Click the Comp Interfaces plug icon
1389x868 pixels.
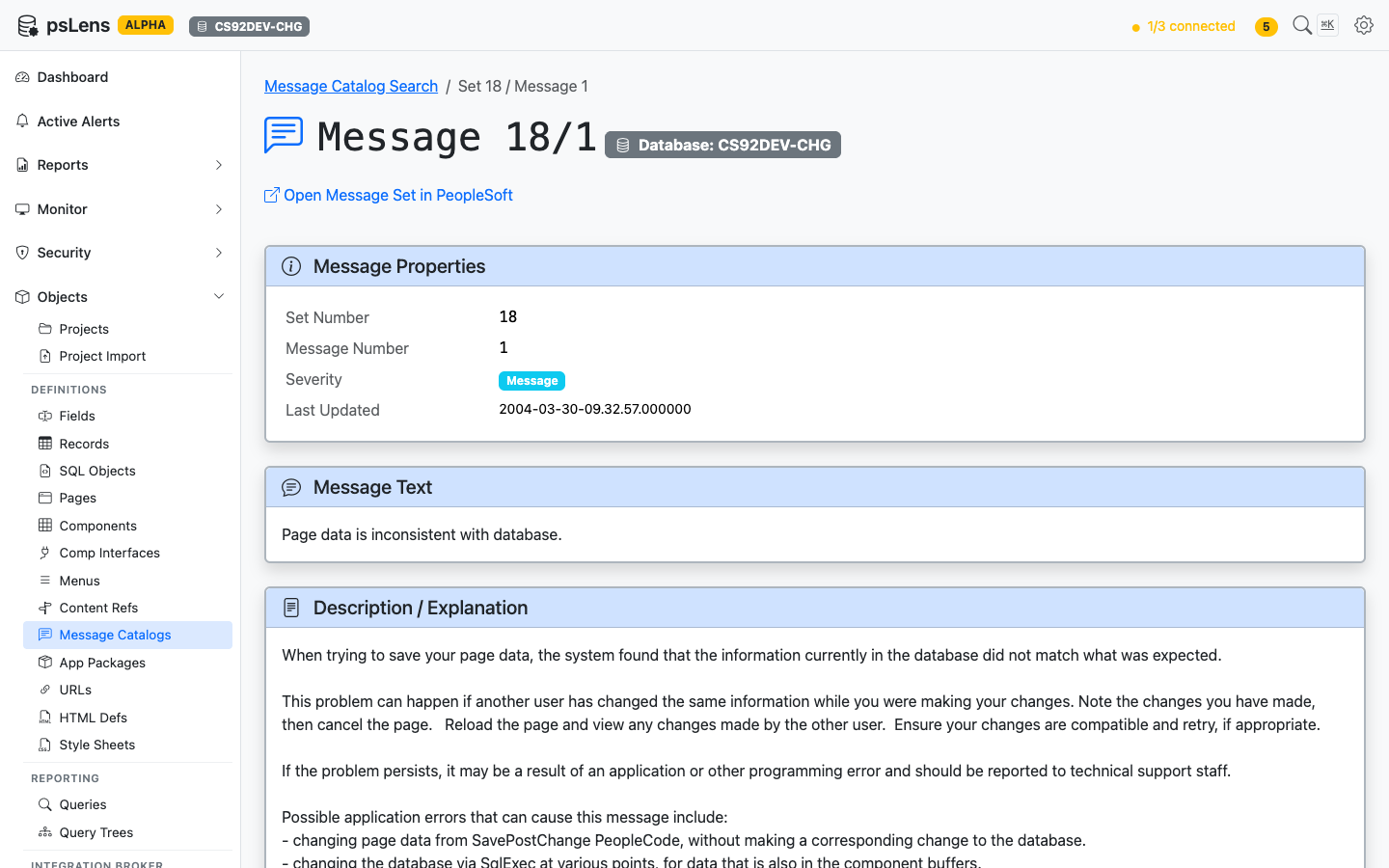coord(45,553)
